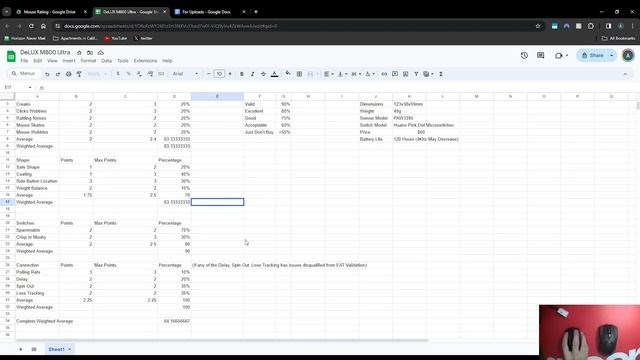Check the cloud save status icon
This screenshot has height=360, width=640.
point(100,53)
